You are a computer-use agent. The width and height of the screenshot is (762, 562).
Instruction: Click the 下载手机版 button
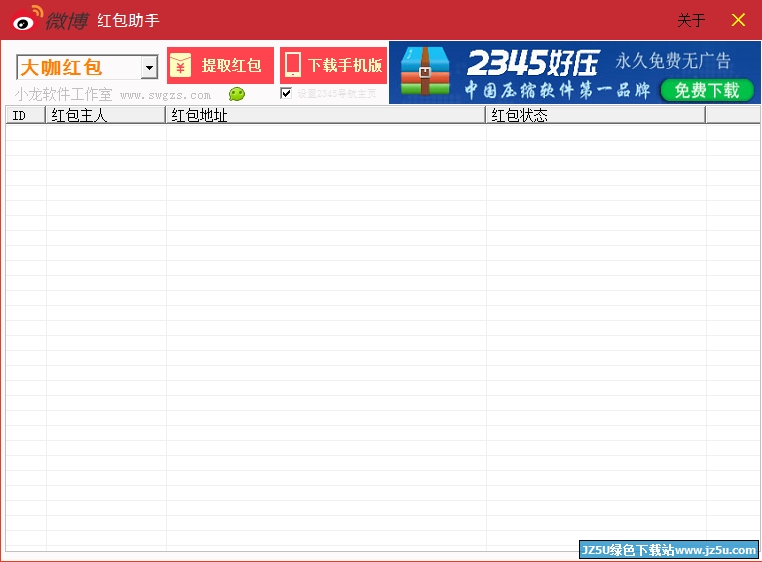click(333, 66)
